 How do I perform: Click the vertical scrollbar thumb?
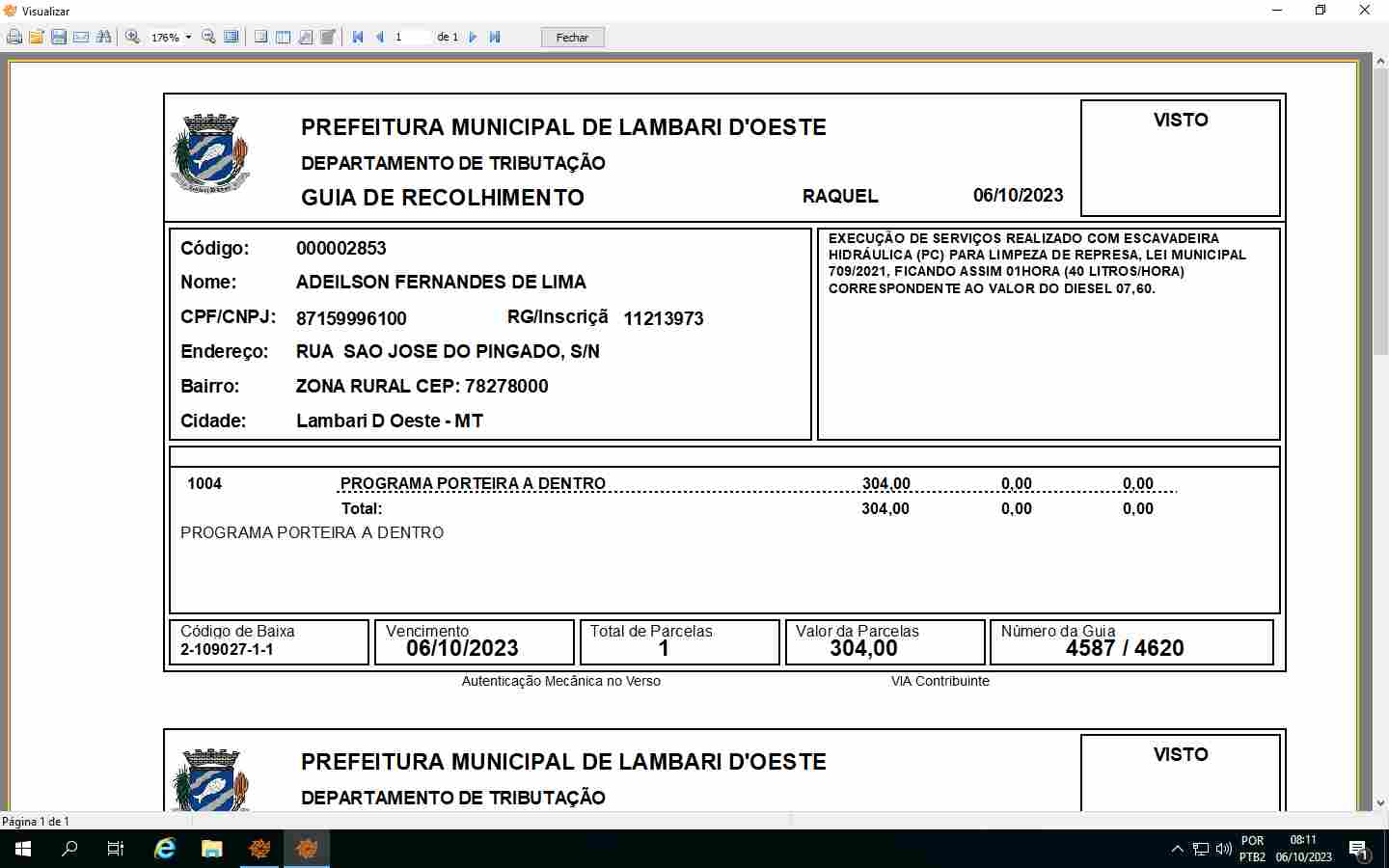pos(1380,212)
